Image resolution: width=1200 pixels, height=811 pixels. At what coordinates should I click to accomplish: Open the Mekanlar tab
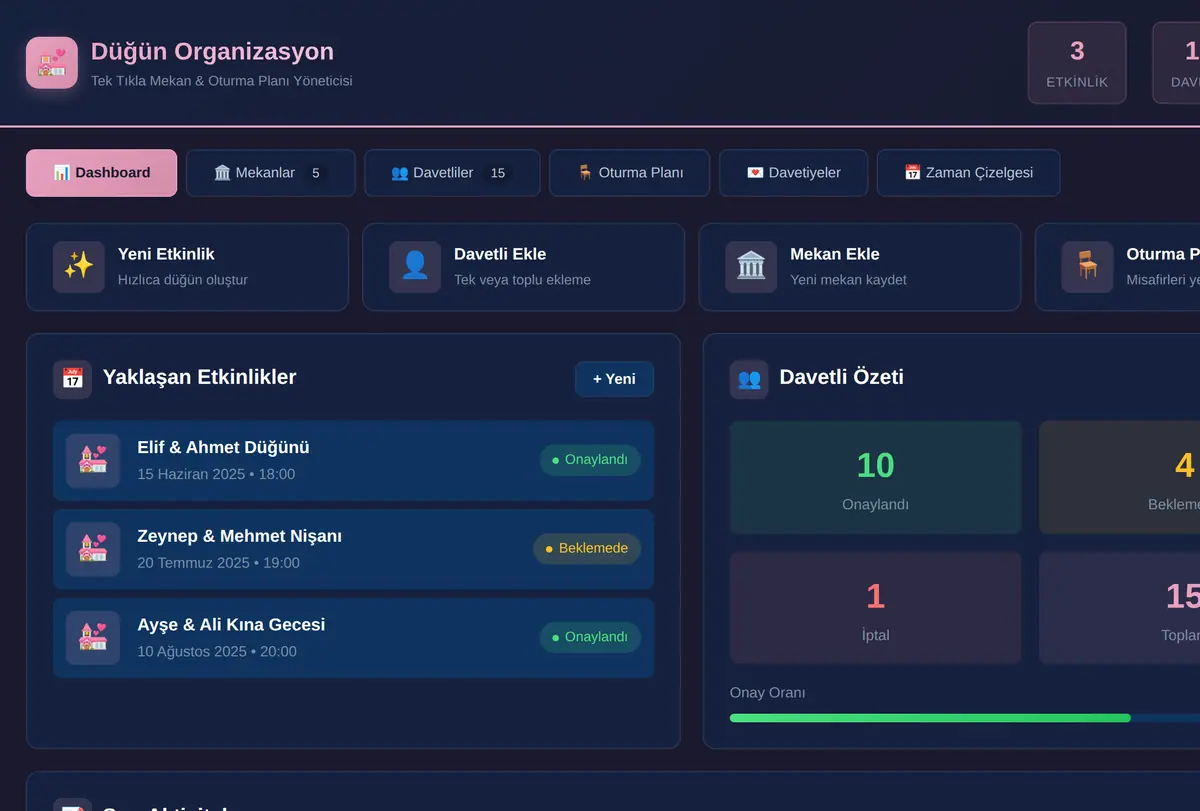(x=271, y=173)
